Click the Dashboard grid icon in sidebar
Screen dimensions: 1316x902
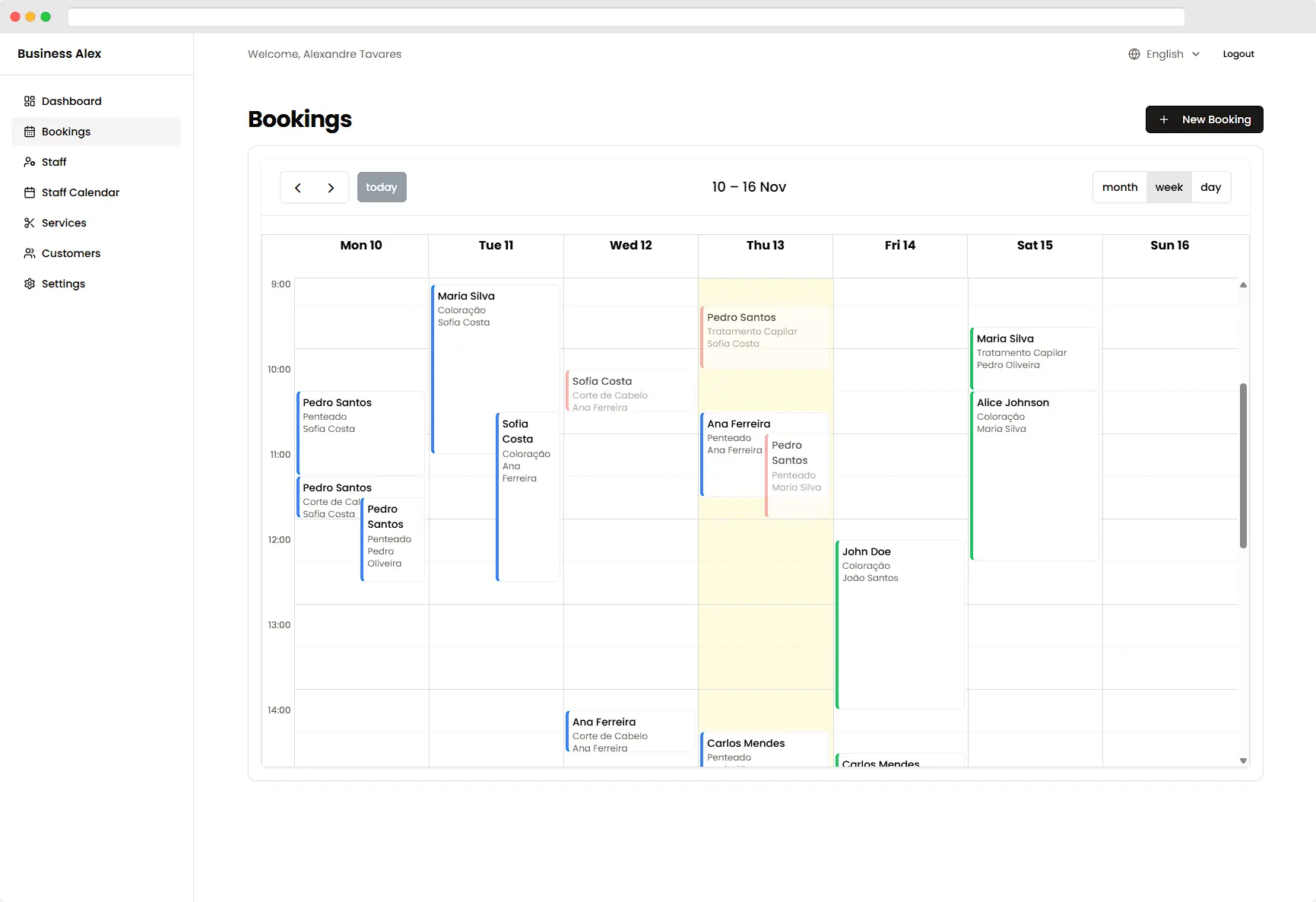pos(30,101)
